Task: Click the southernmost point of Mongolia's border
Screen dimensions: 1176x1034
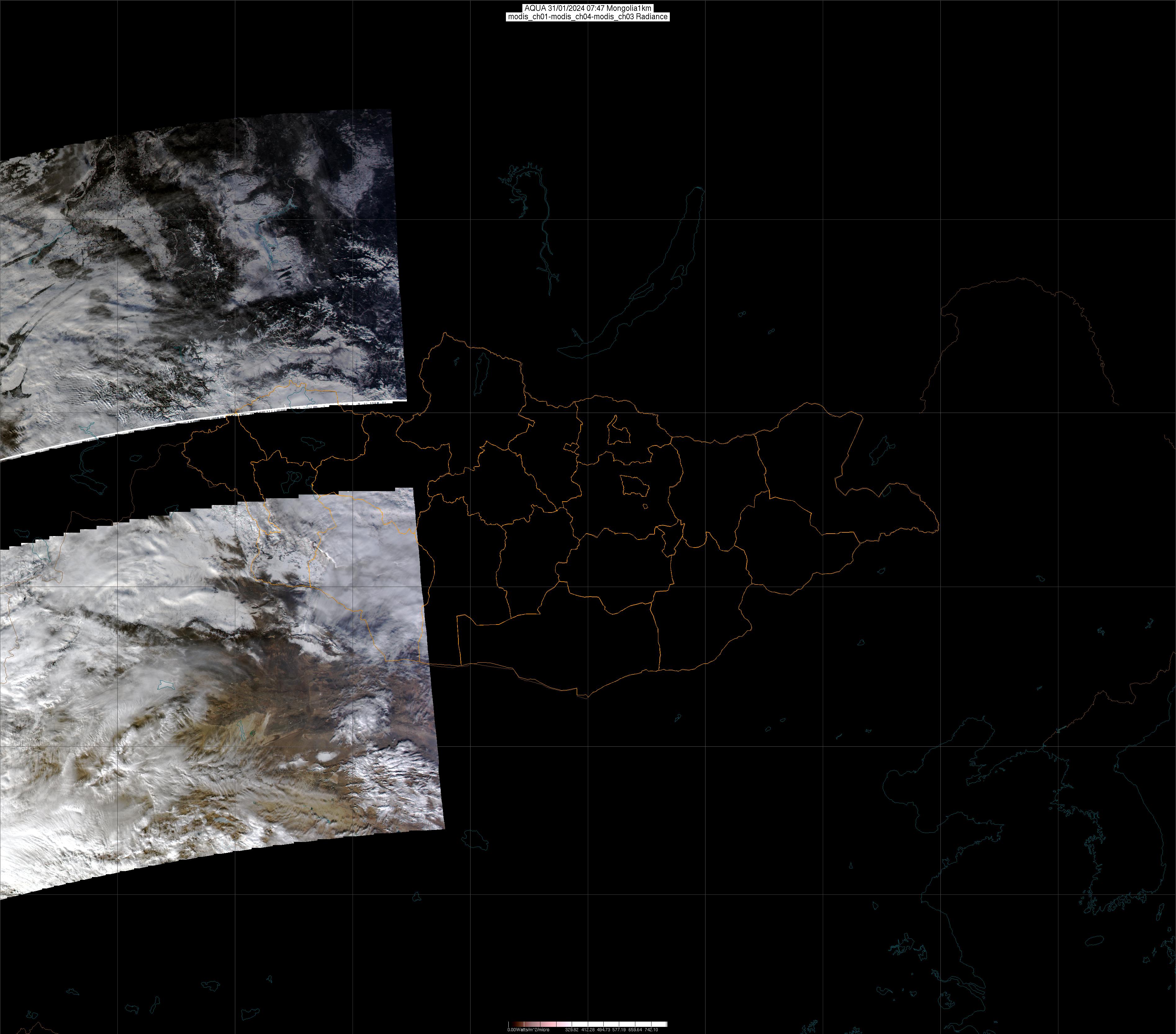Action: pyautogui.click(x=587, y=697)
